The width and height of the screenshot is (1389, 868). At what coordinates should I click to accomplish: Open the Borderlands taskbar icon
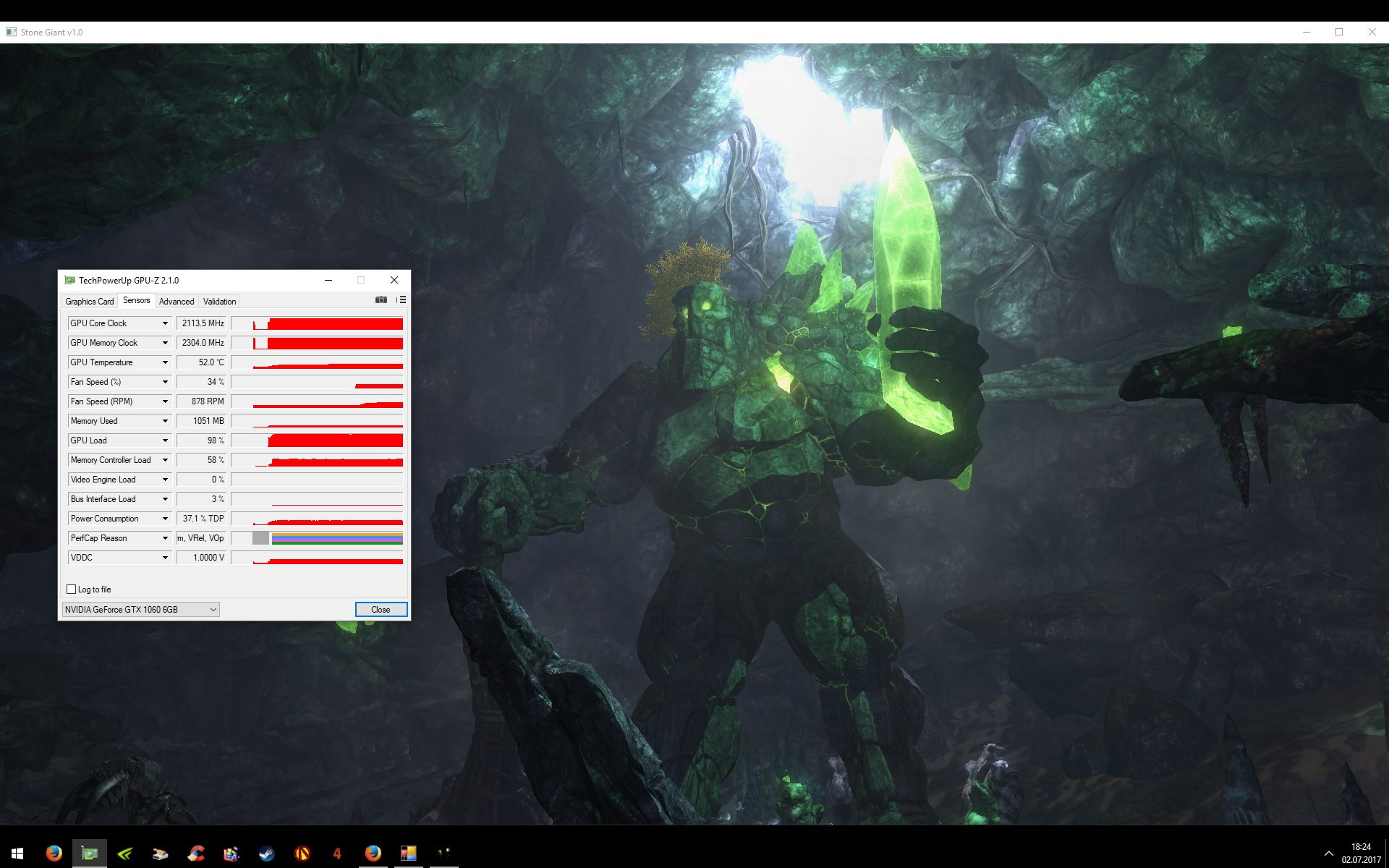tap(302, 854)
